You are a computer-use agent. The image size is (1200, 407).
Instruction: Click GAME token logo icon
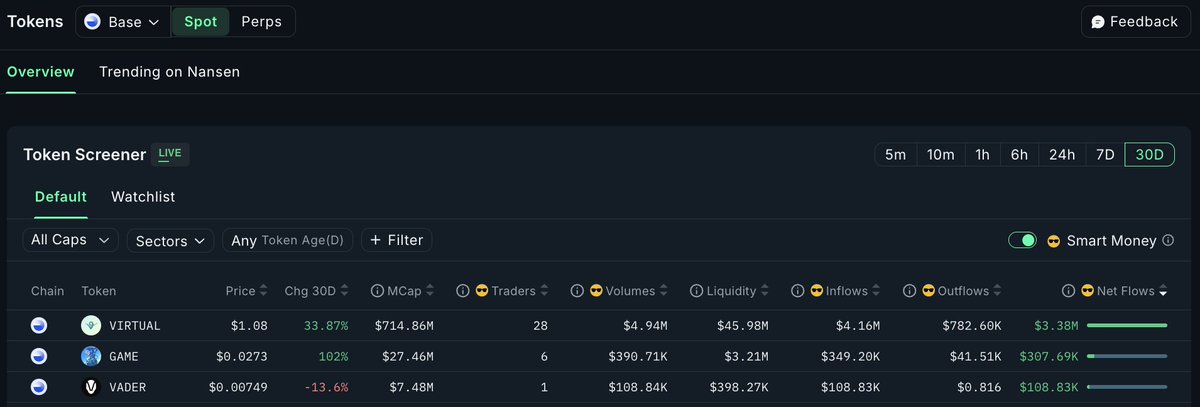91,355
